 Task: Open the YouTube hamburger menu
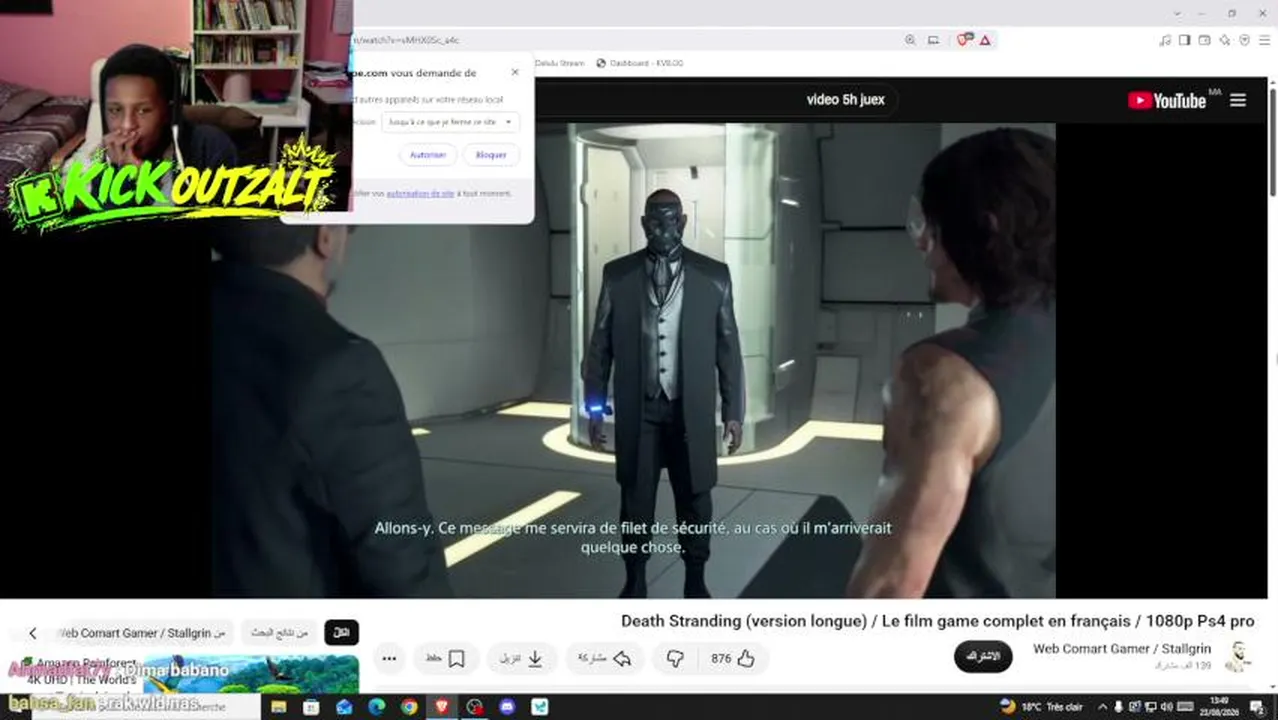[x=1238, y=100]
